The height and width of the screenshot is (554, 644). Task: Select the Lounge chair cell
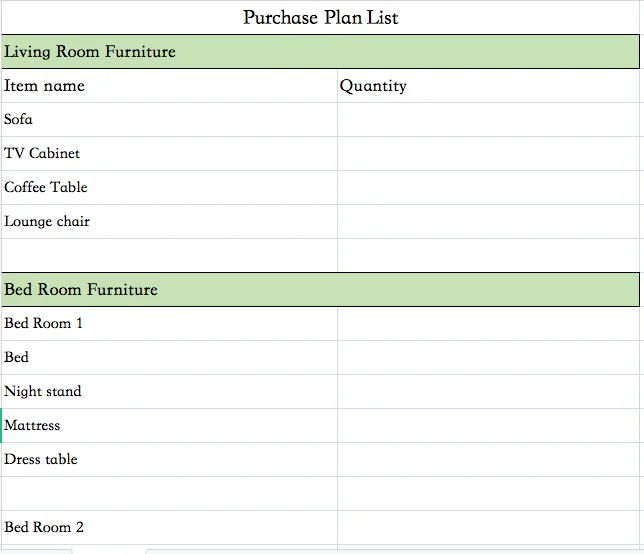pos(168,222)
